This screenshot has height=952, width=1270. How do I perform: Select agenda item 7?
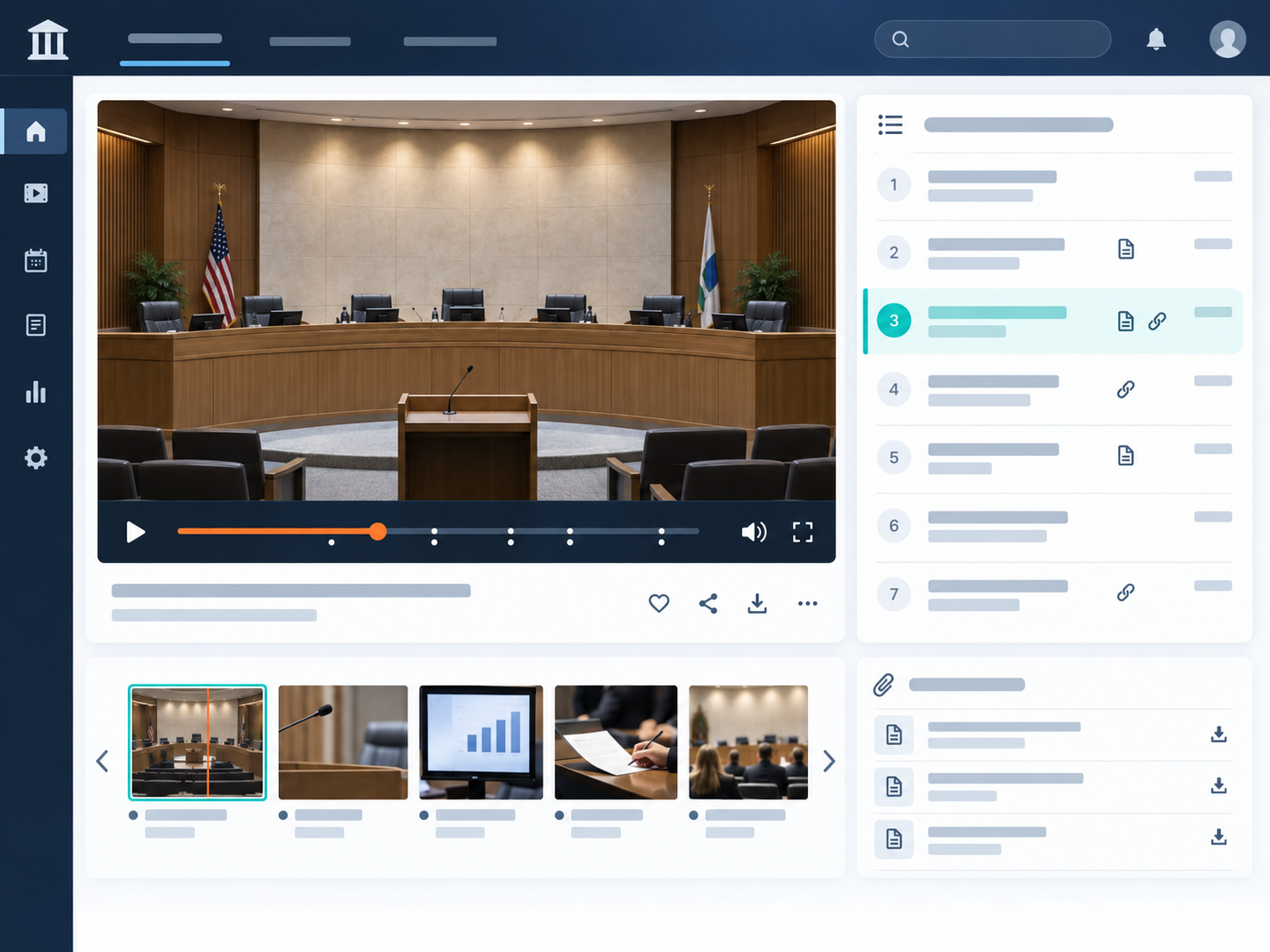(x=1054, y=594)
